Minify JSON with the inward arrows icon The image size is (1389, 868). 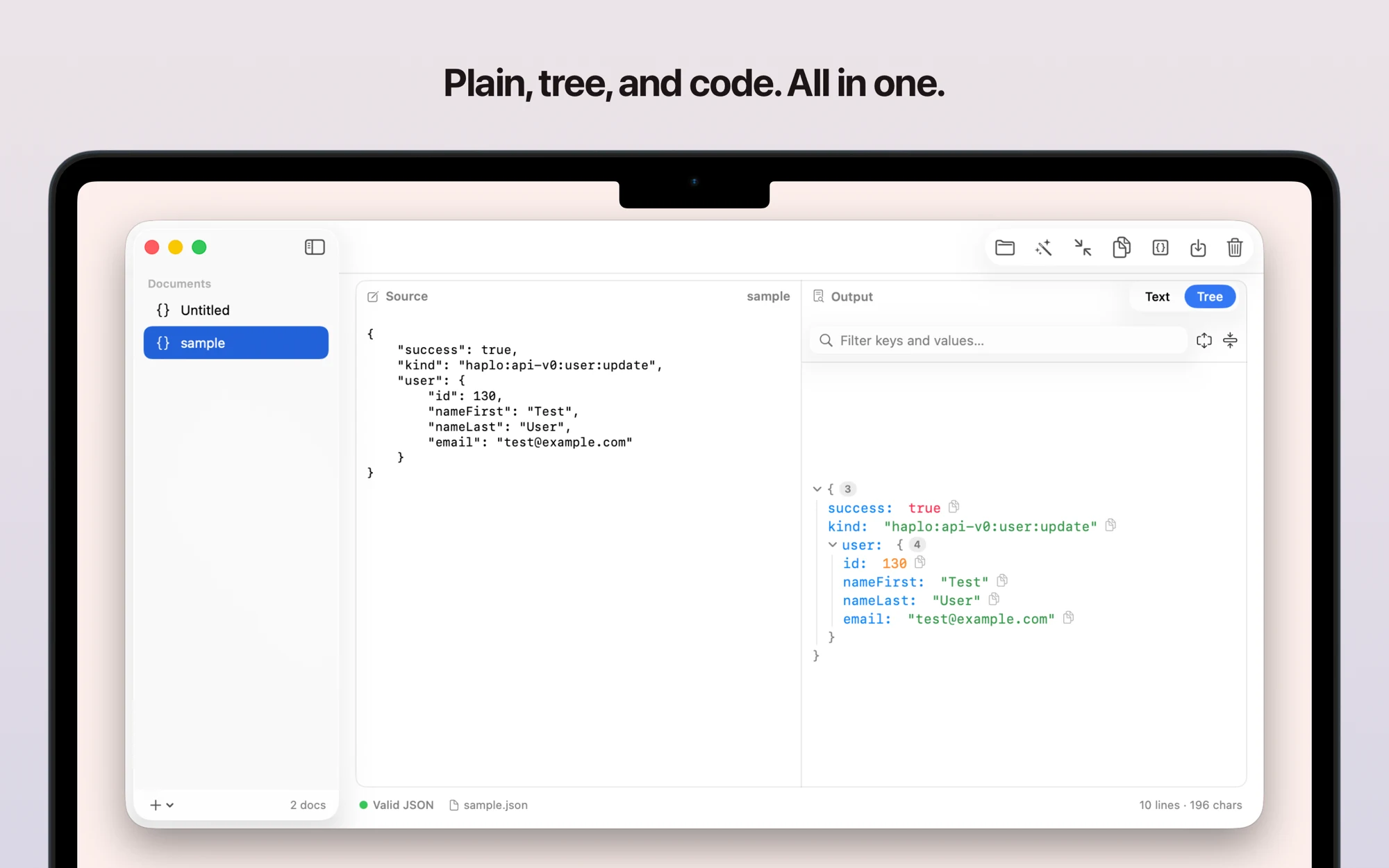[x=1083, y=248]
